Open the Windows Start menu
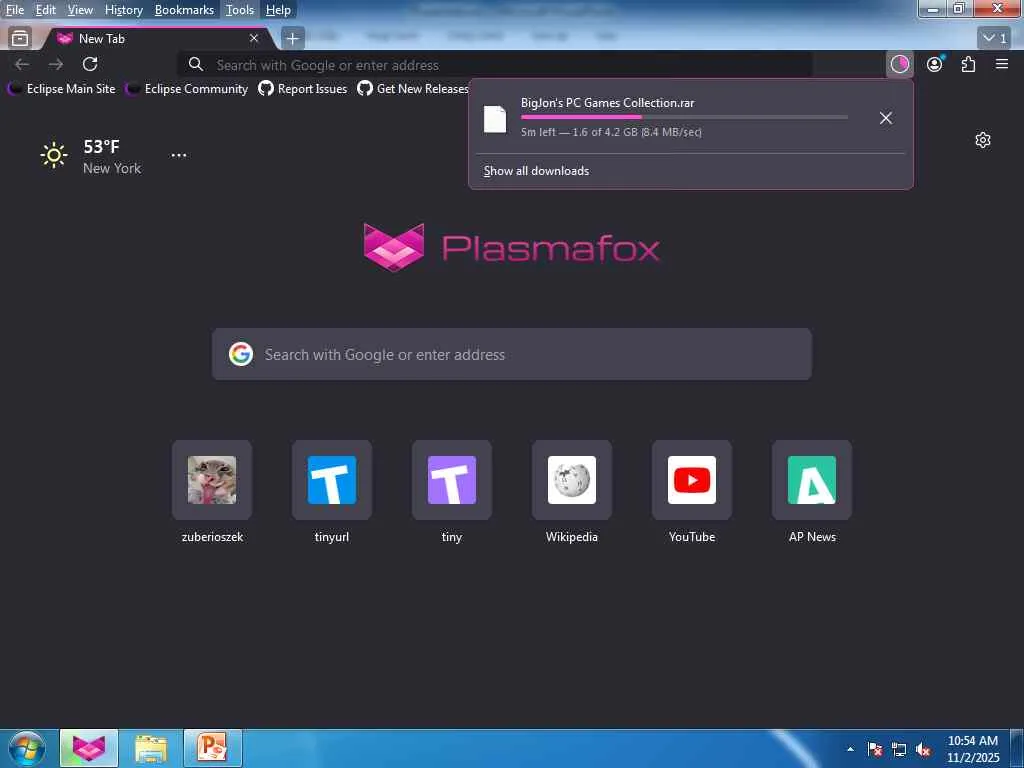This screenshot has height=768, width=1024. (27, 748)
